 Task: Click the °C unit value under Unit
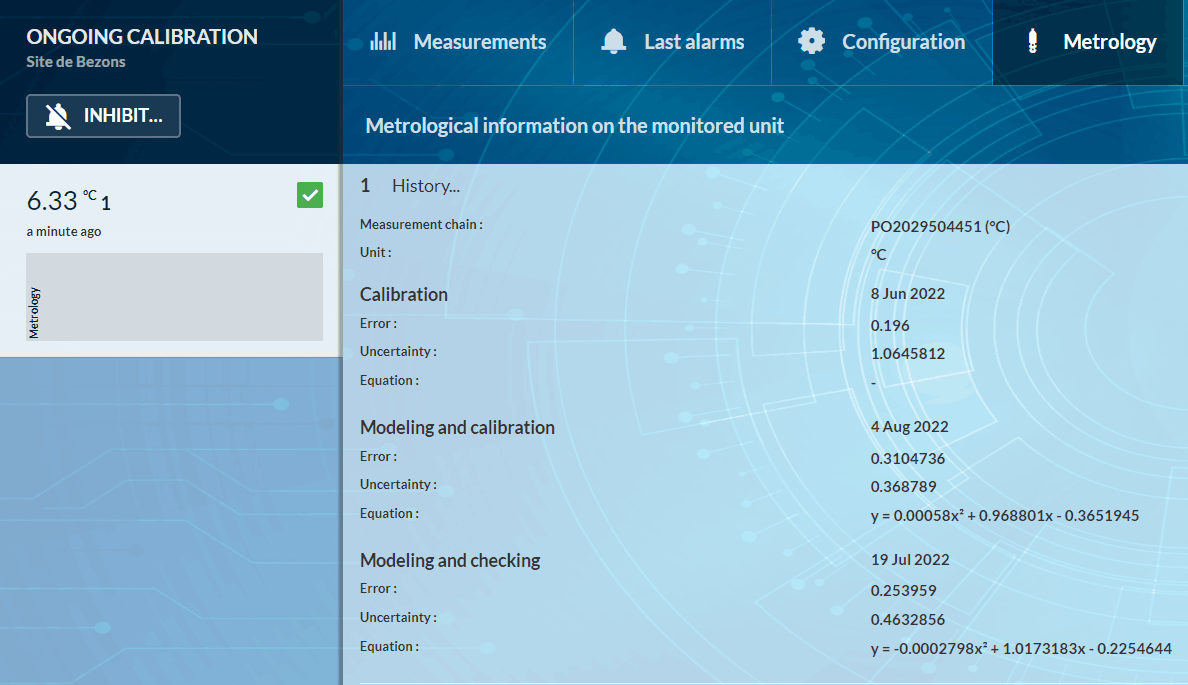[x=878, y=255]
